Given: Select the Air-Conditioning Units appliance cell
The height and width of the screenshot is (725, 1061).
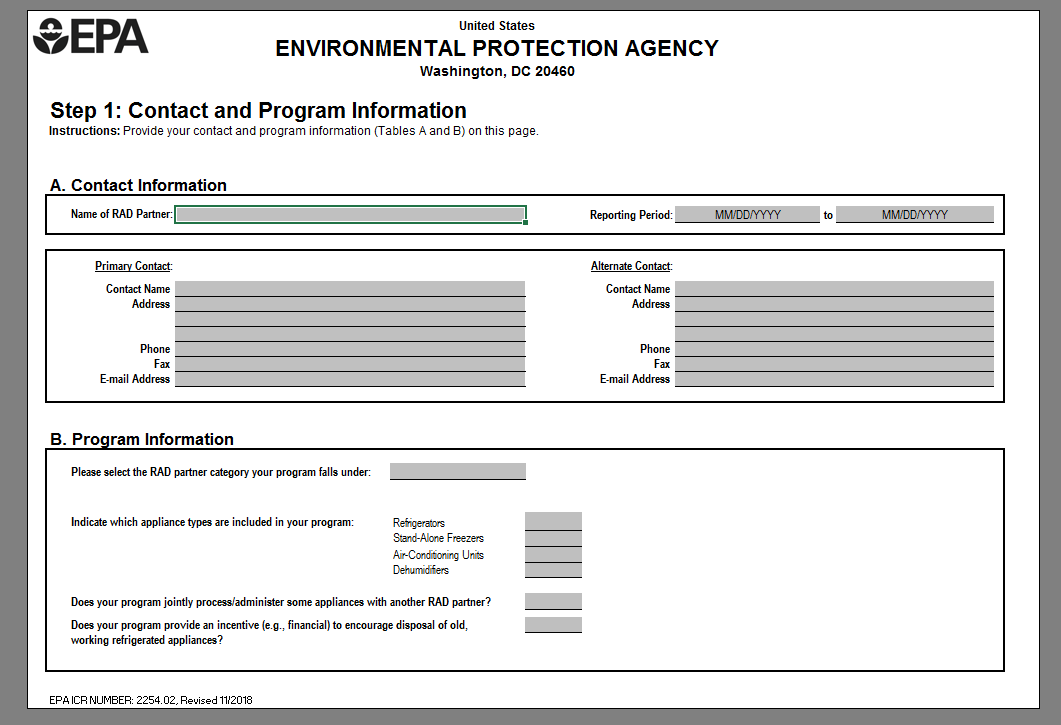Looking at the screenshot, I should (553, 554).
